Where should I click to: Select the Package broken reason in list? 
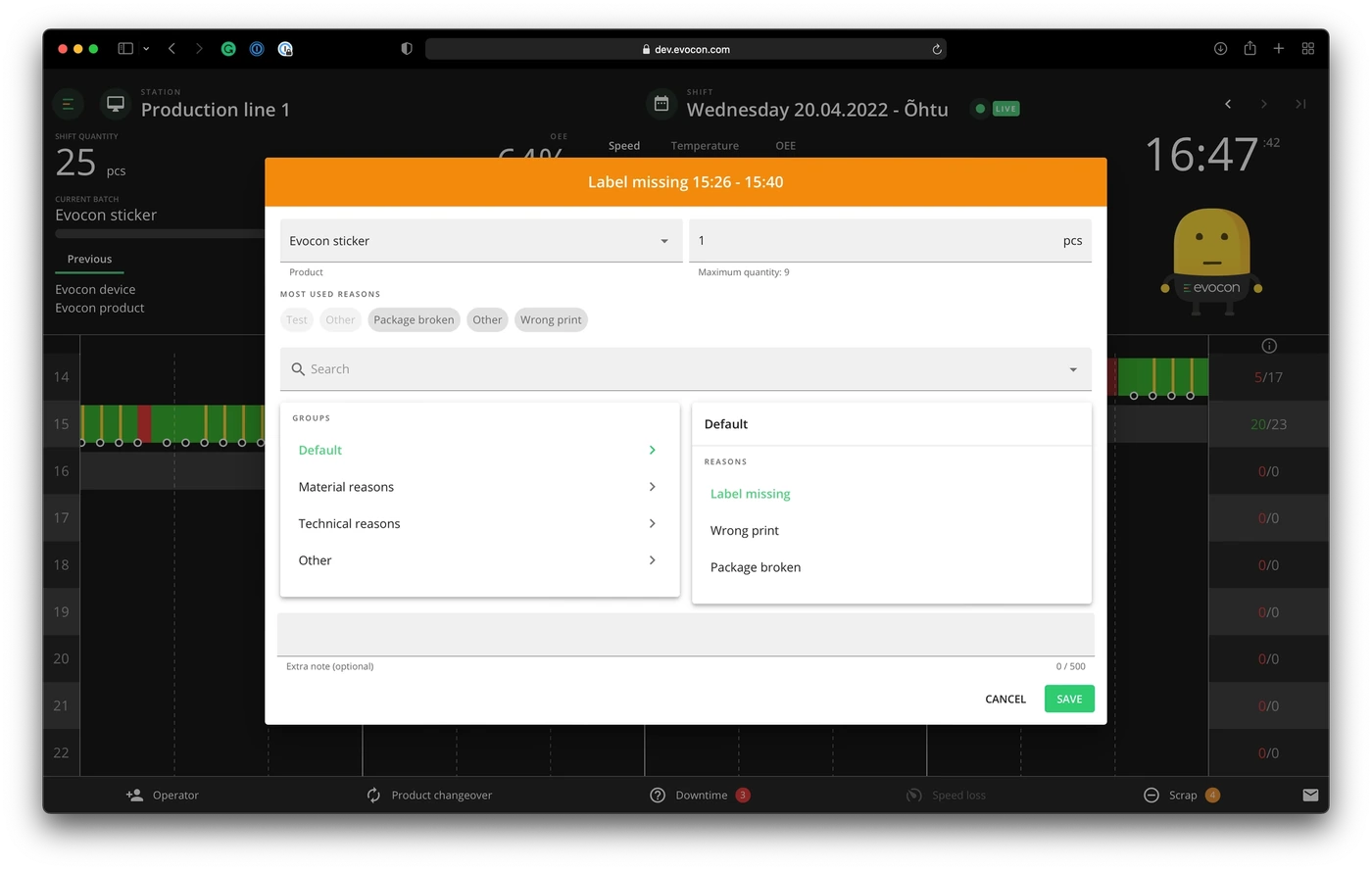[756, 567]
